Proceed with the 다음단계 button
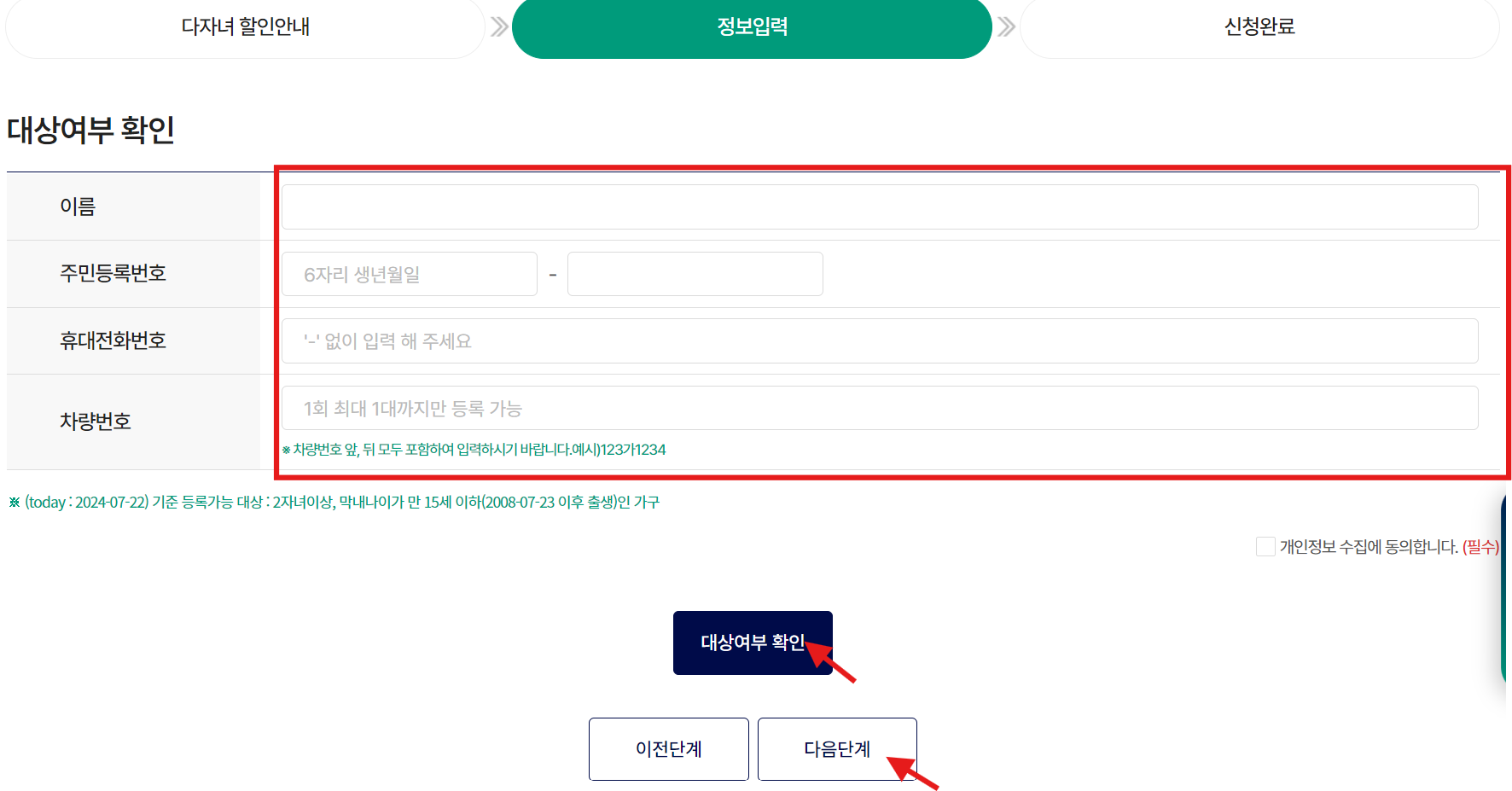Viewport: 1512px width, 791px height. [837, 749]
